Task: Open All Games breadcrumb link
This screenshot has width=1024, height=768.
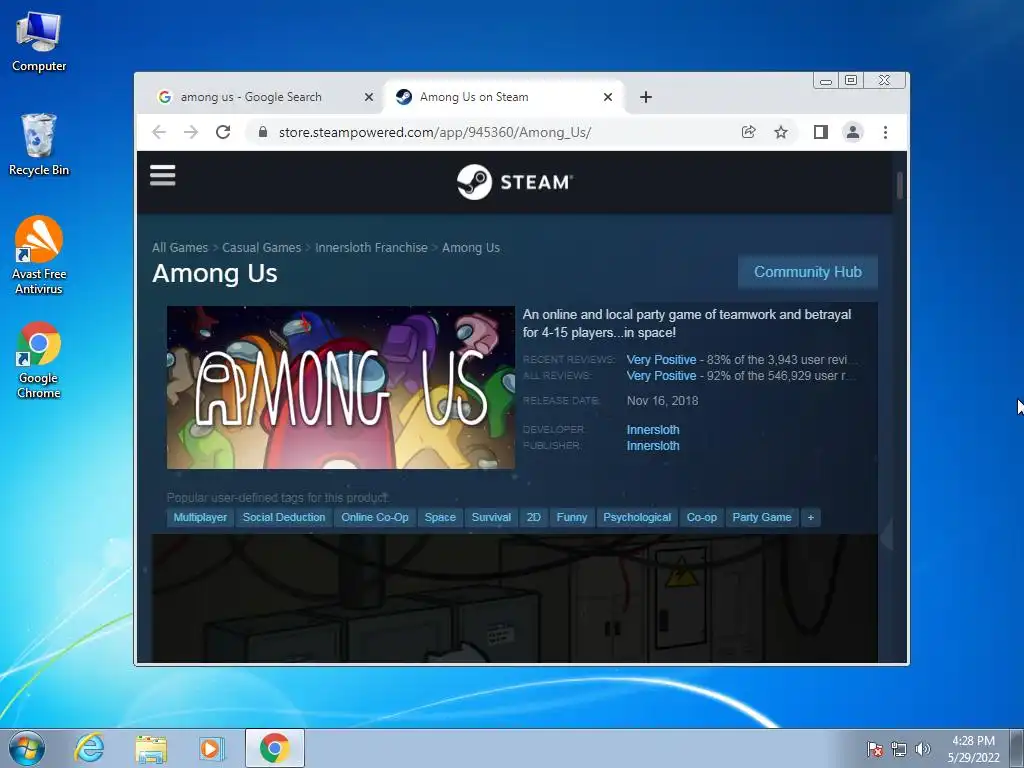Action: (x=180, y=248)
